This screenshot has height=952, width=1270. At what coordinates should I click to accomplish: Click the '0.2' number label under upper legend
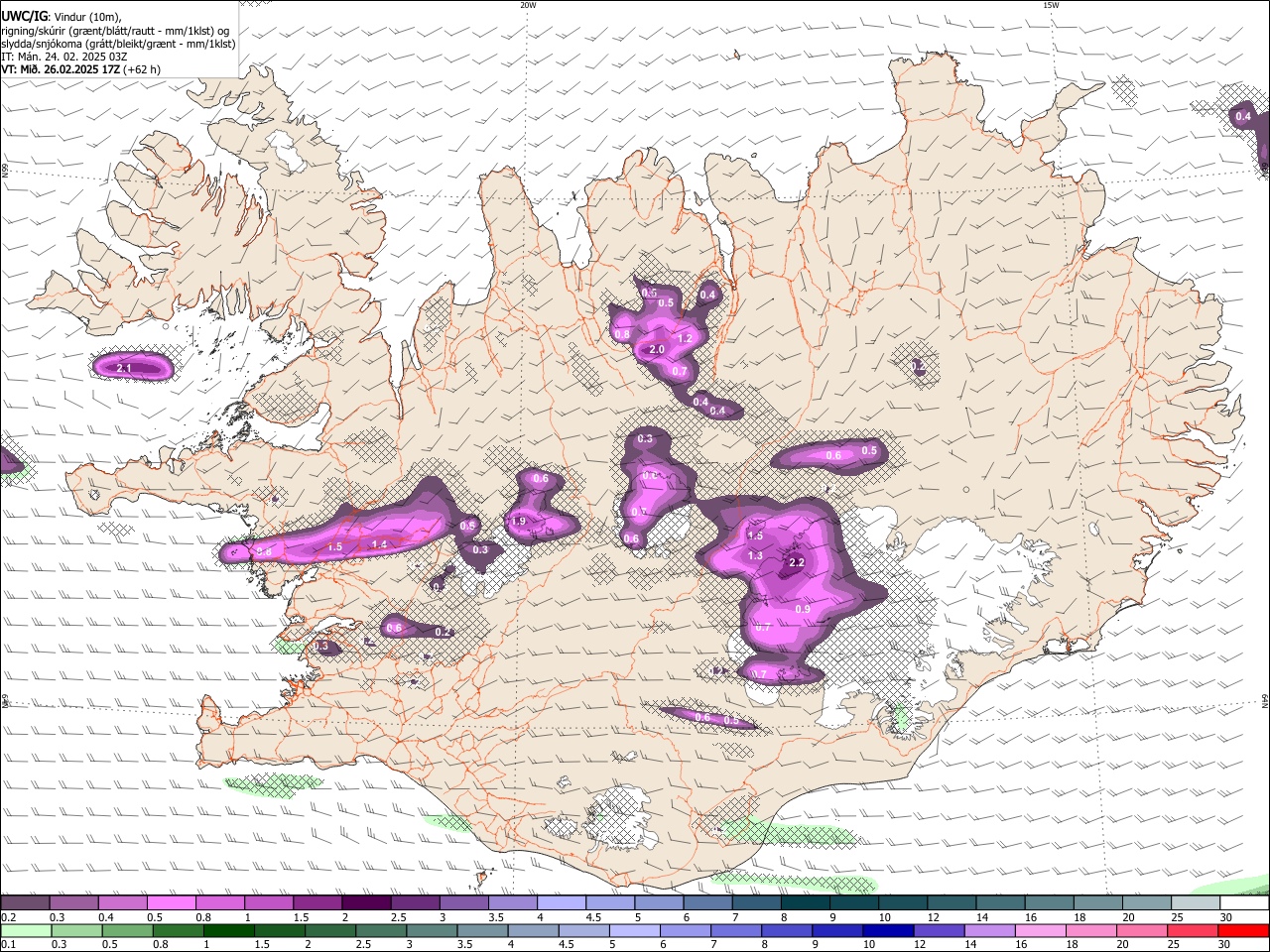point(8,917)
